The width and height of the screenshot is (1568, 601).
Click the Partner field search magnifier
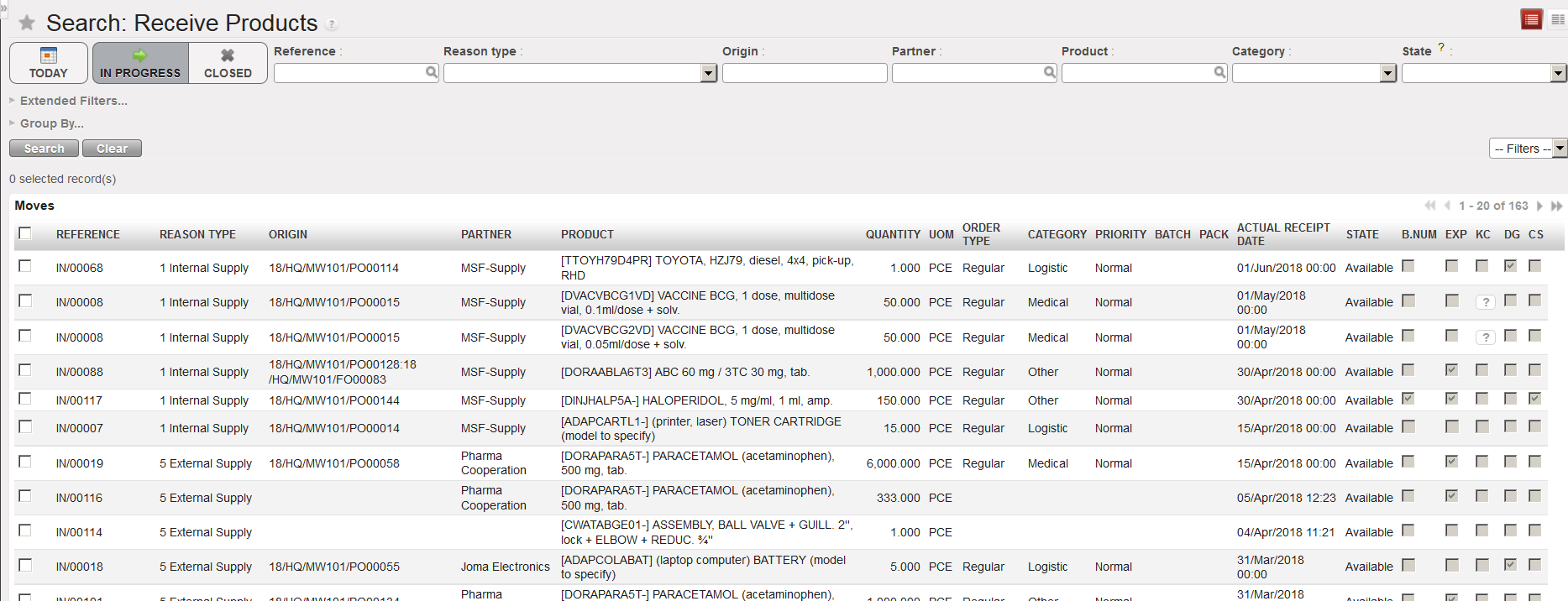[x=1050, y=73]
